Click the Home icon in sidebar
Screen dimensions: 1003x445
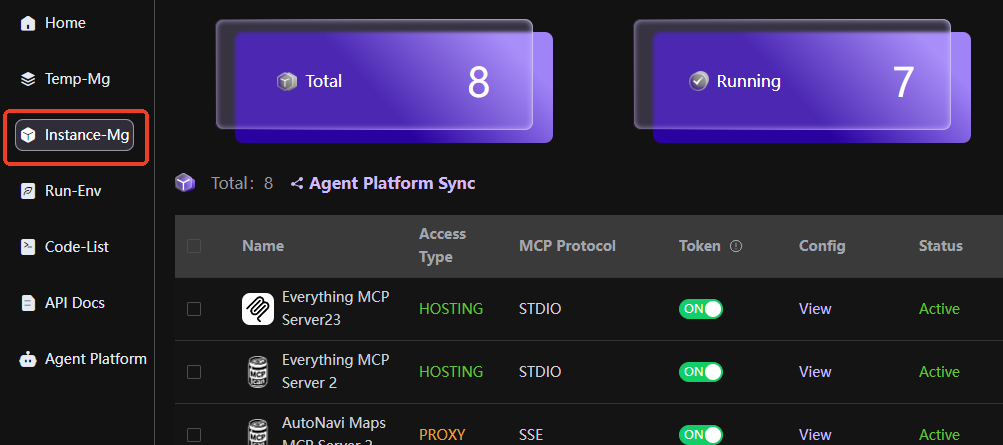coord(28,23)
